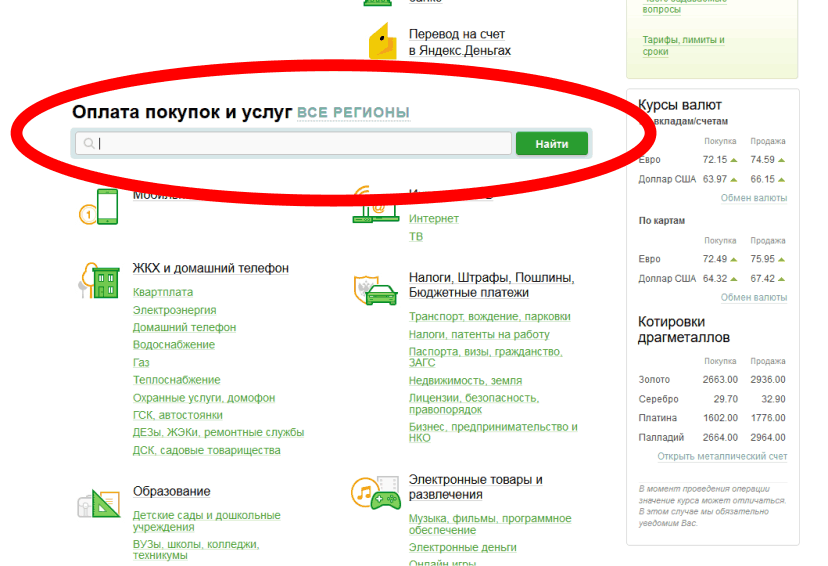Open Открыть металлический счет link
The width and height of the screenshot is (828, 566).
tap(722, 457)
